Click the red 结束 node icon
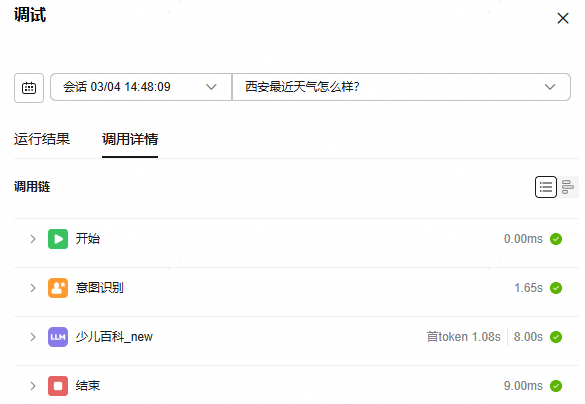 (x=58, y=386)
